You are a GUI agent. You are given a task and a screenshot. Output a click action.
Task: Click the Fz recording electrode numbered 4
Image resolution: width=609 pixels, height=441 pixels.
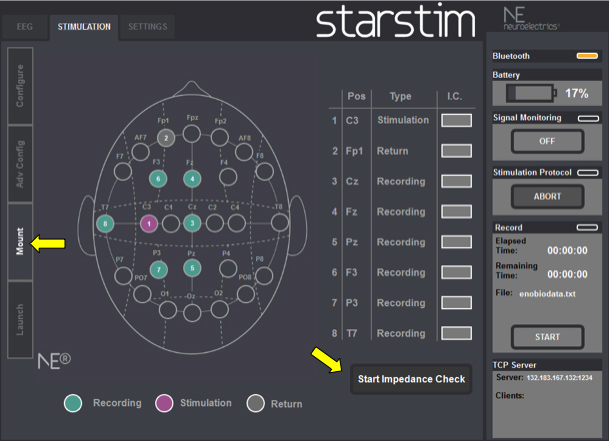pyautogui.click(x=193, y=178)
